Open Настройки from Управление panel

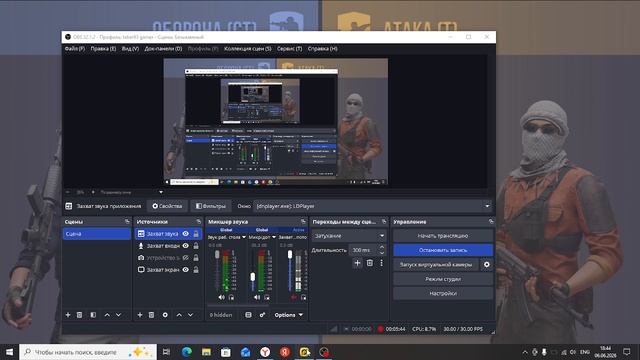443,293
